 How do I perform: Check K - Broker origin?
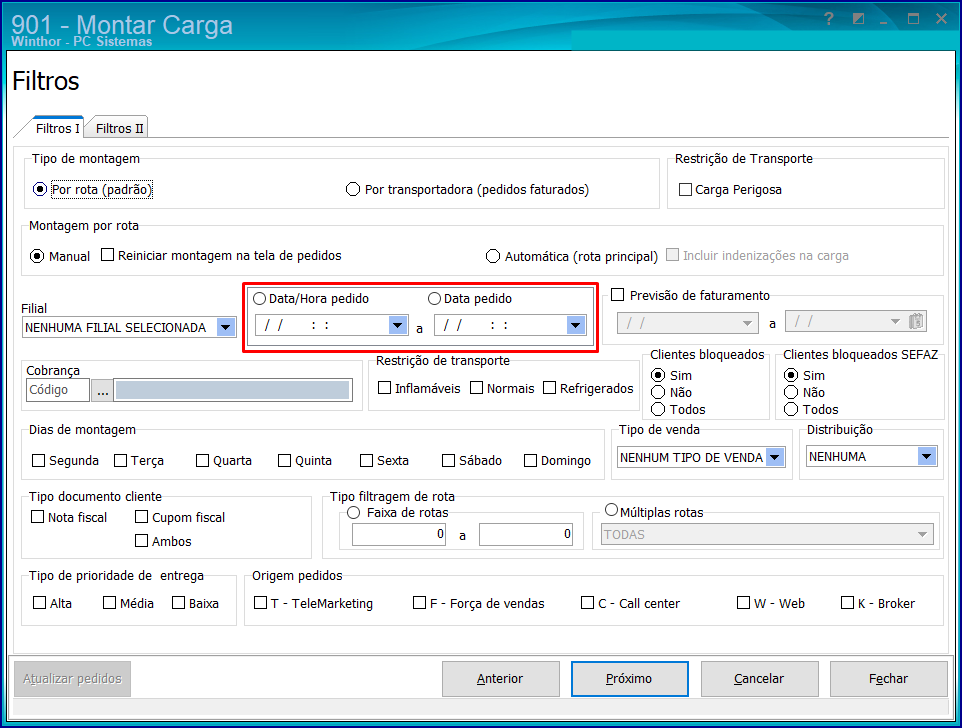[847, 603]
